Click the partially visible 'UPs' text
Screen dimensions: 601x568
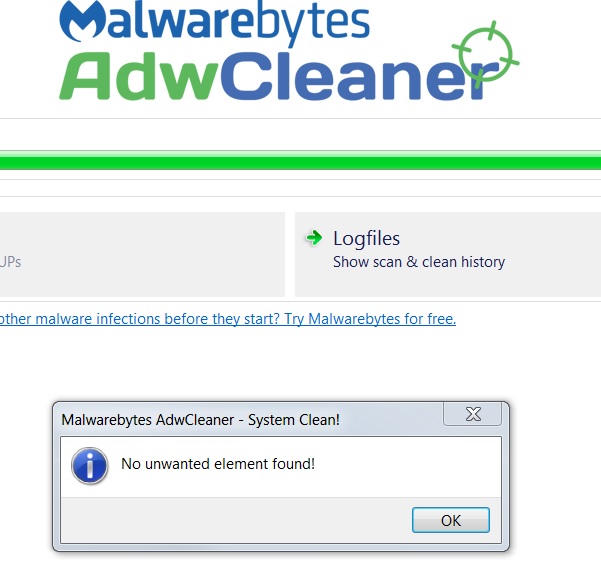pos(10,262)
